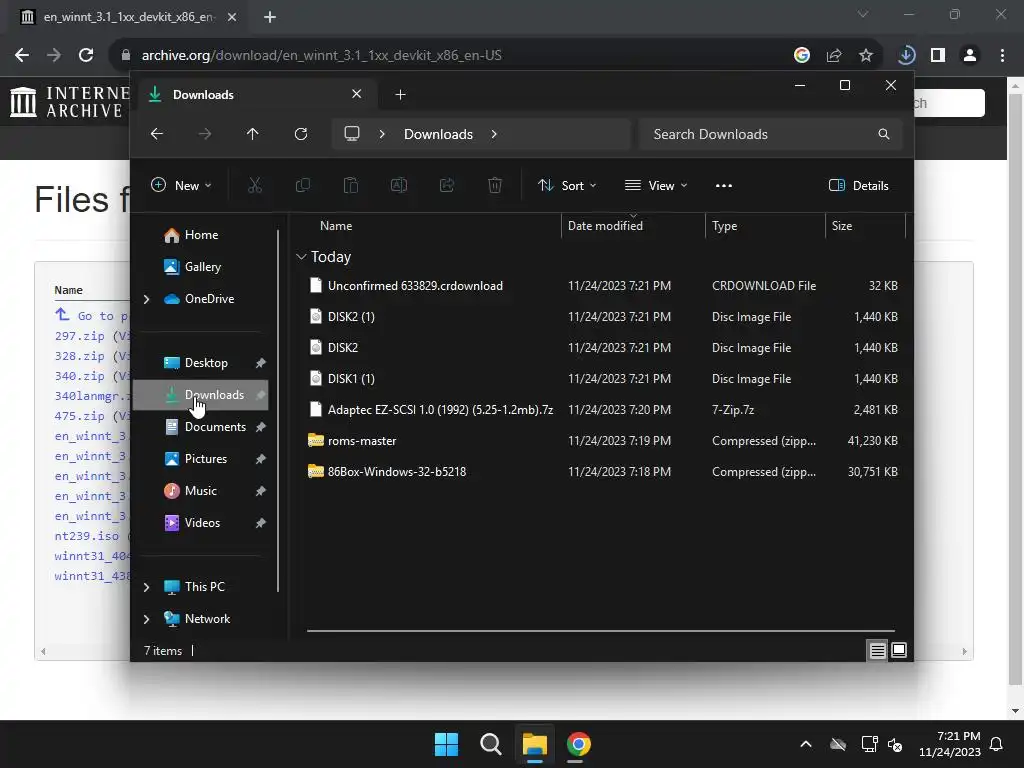Expand OneDrive in navigation pane

pyautogui.click(x=146, y=299)
